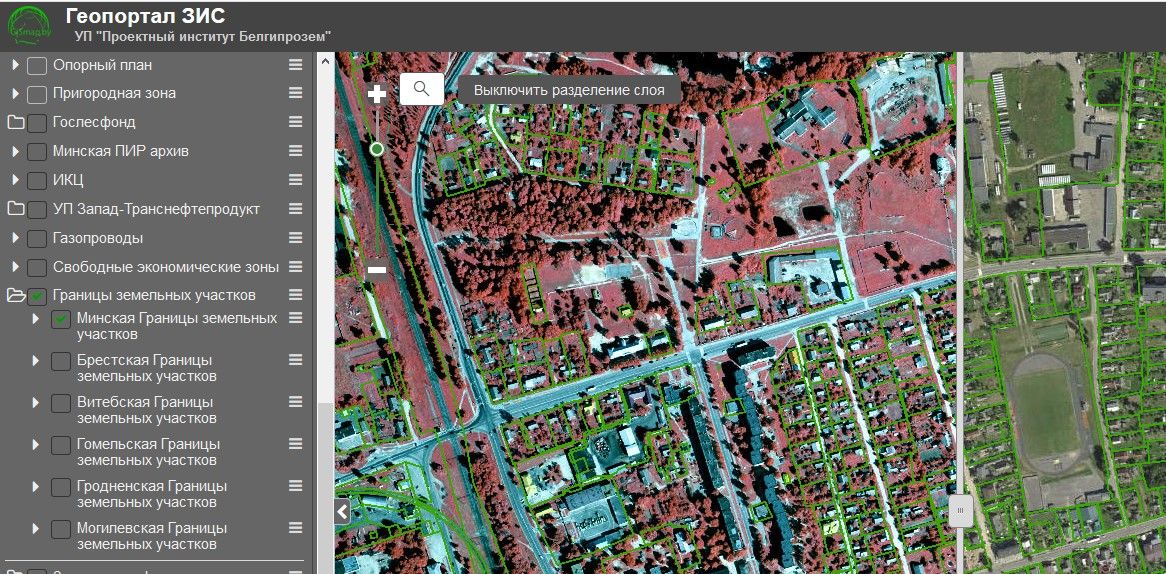Expand the Минская ПИР архив group
The height and width of the screenshot is (574, 1166).
pos(15,152)
